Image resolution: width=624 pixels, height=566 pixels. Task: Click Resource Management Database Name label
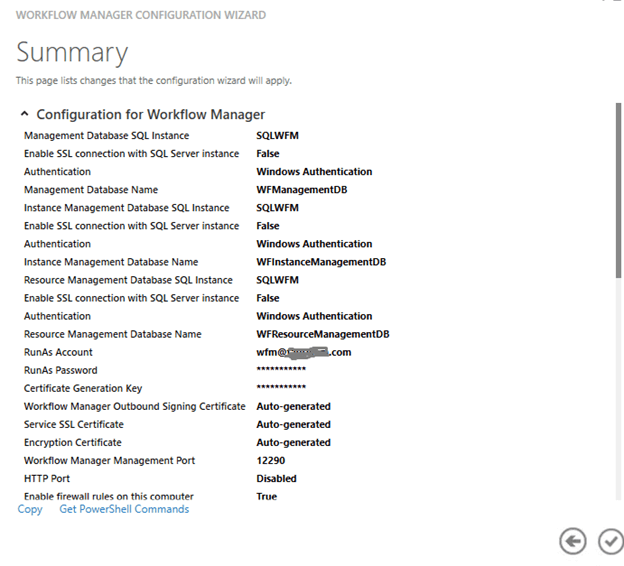pyautogui.click(x=113, y=334)
